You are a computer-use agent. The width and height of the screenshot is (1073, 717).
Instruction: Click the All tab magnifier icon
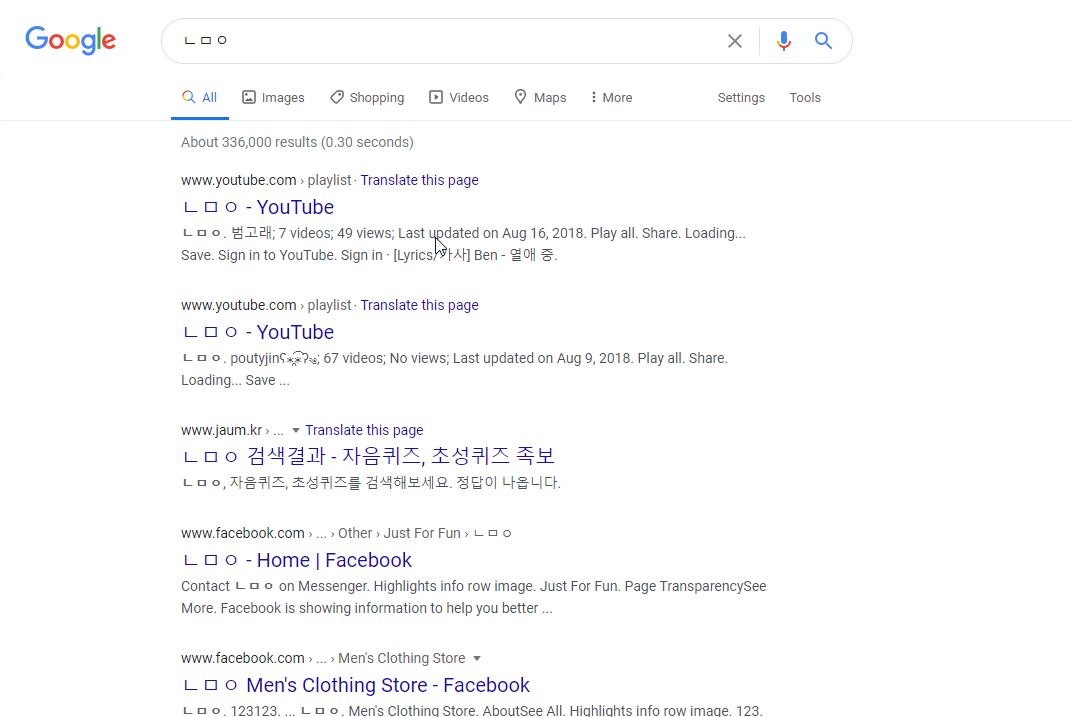(188, 97)
